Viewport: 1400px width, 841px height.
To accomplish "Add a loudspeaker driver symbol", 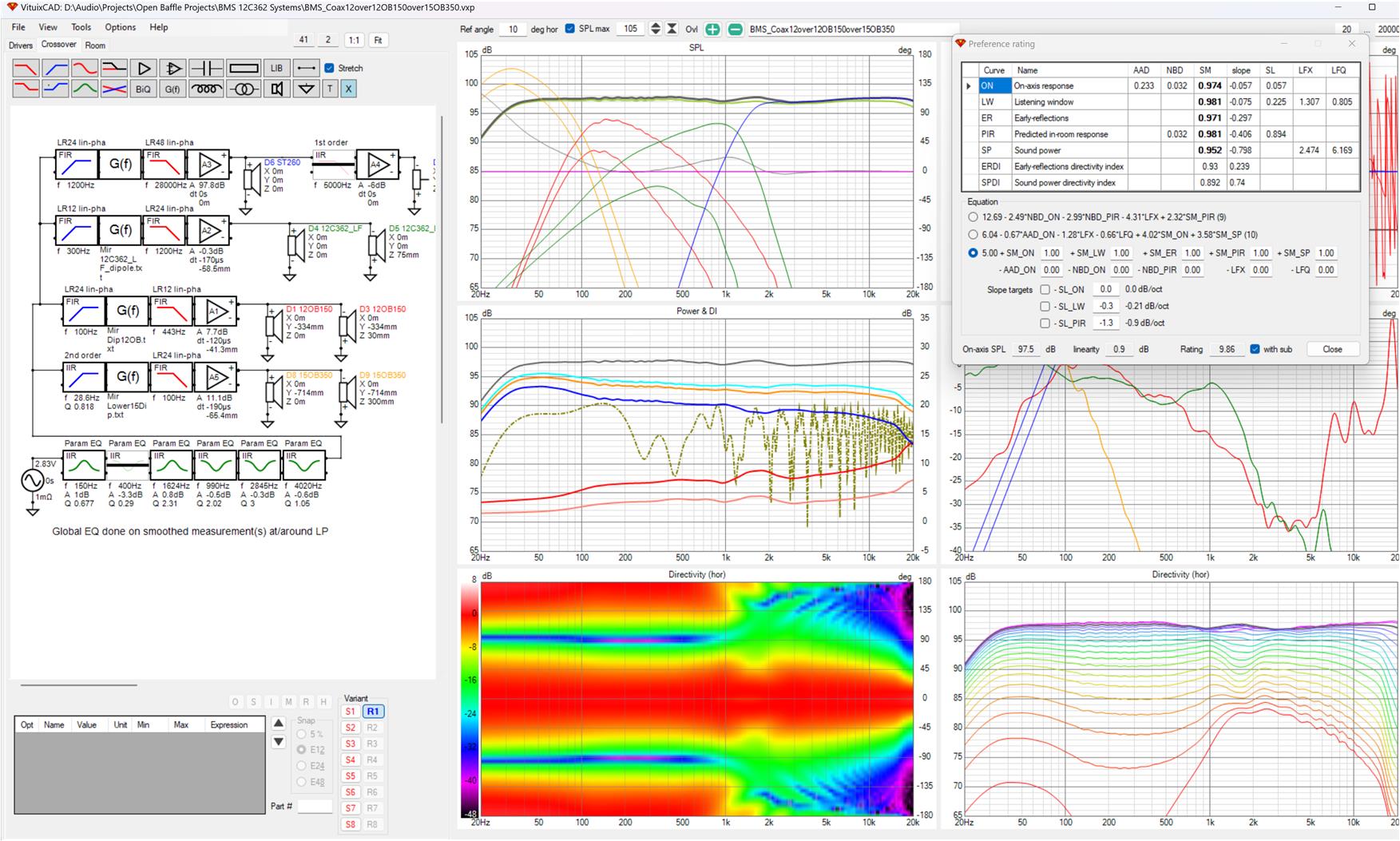I will click(x=276, y=89).
